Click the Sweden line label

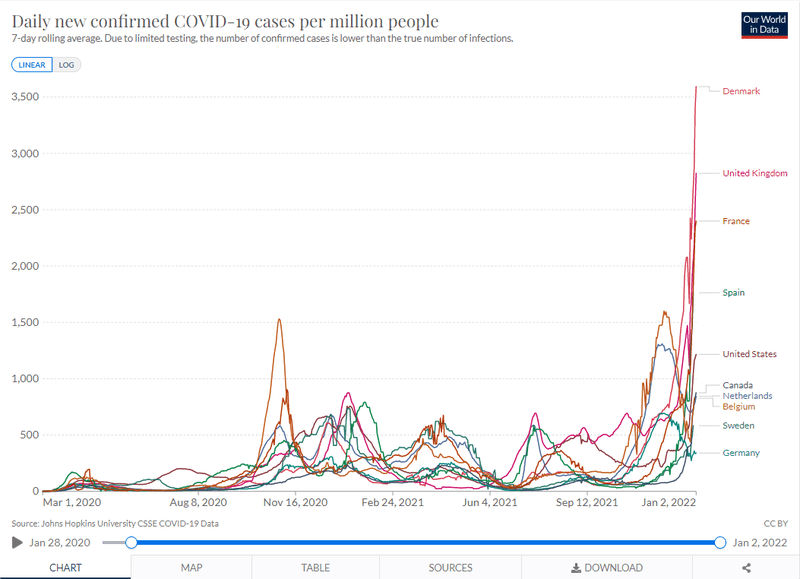738,425
